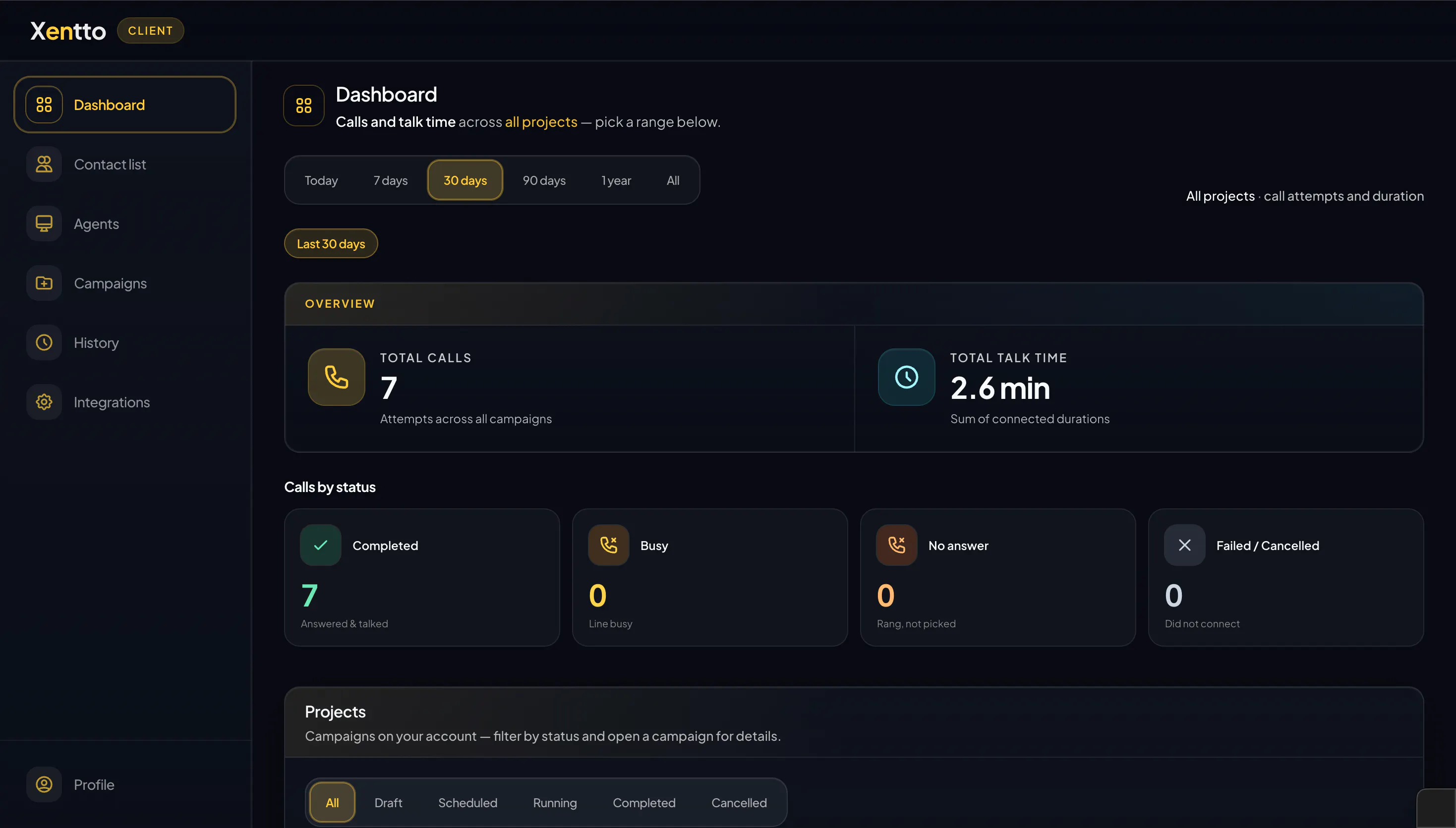Click the X icon on Failed / Cancelled card

1184,545
